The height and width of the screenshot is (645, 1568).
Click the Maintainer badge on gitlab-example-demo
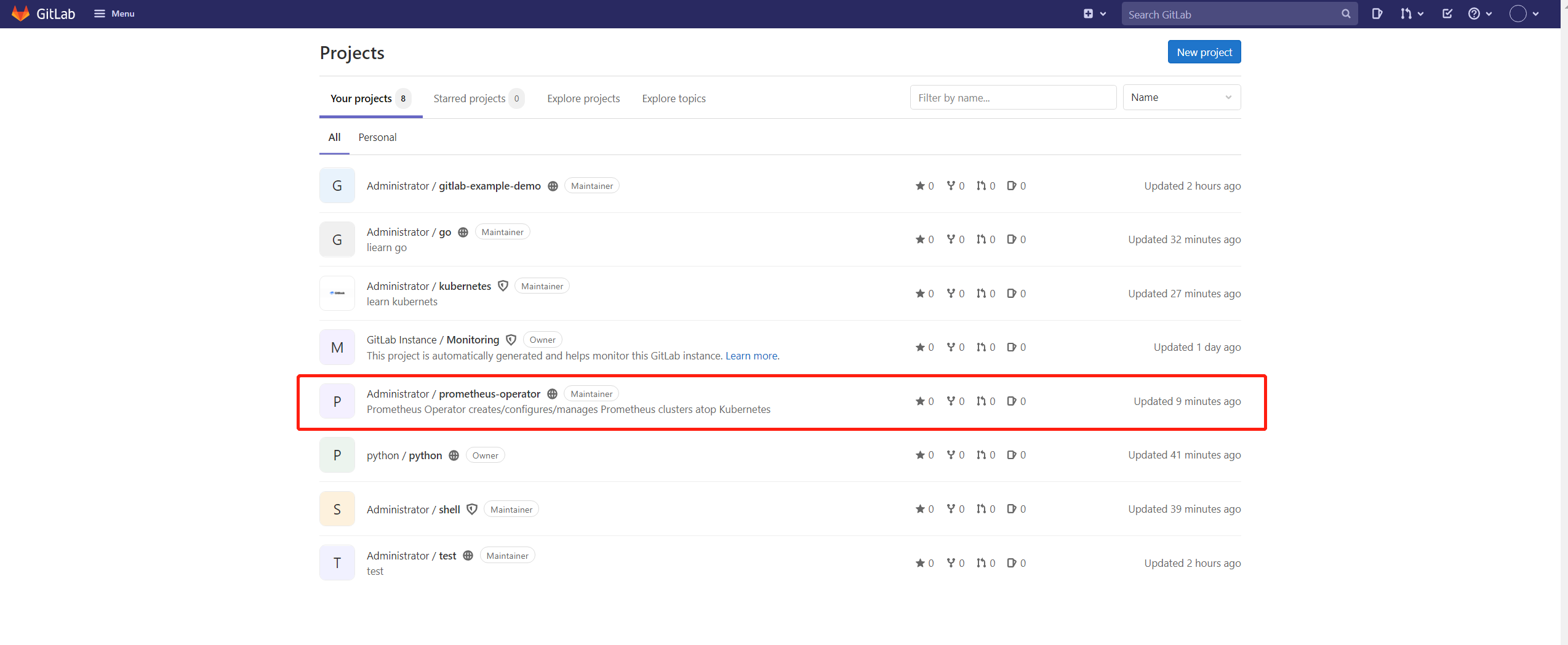pos(591,186)
